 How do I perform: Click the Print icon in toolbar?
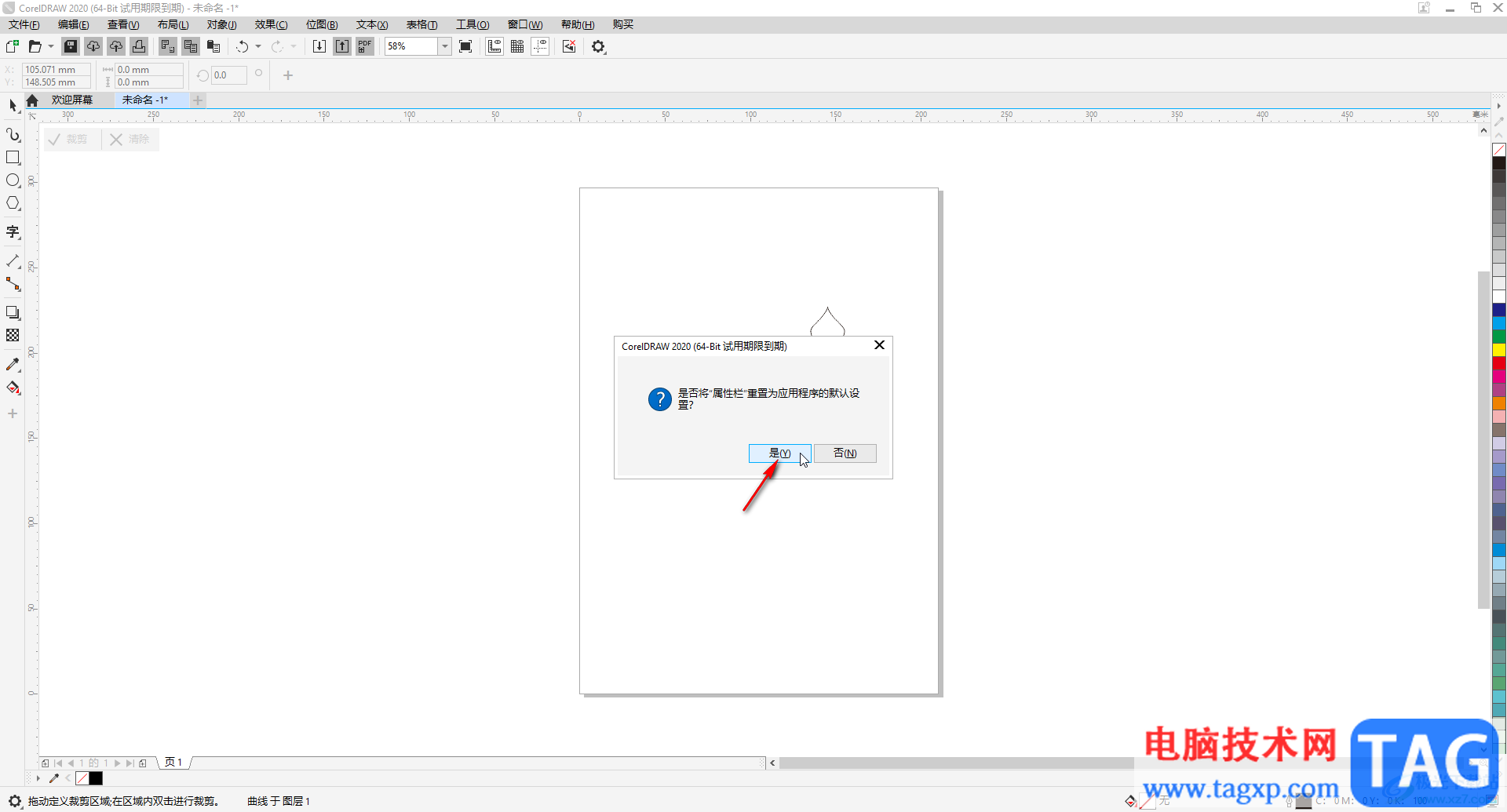tap(139, 46)
